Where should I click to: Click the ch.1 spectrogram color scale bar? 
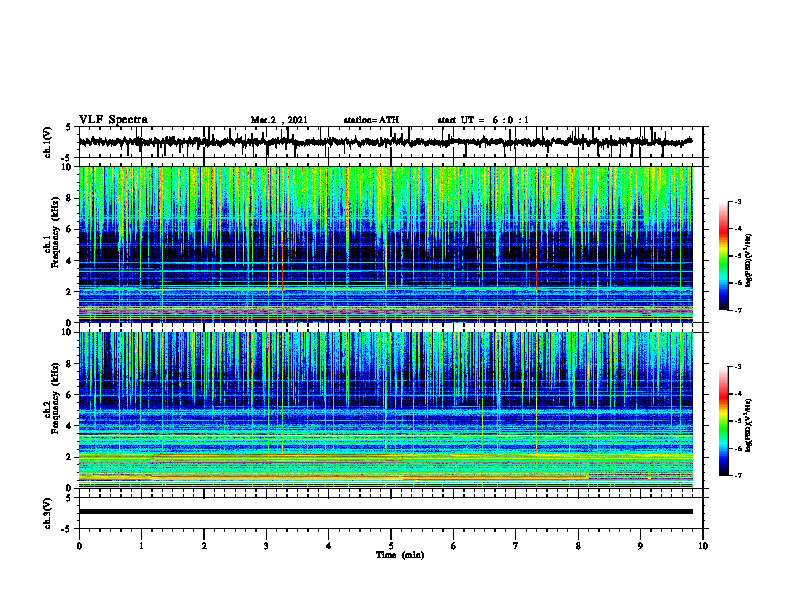pyautogui.click(x=724, y=256)
